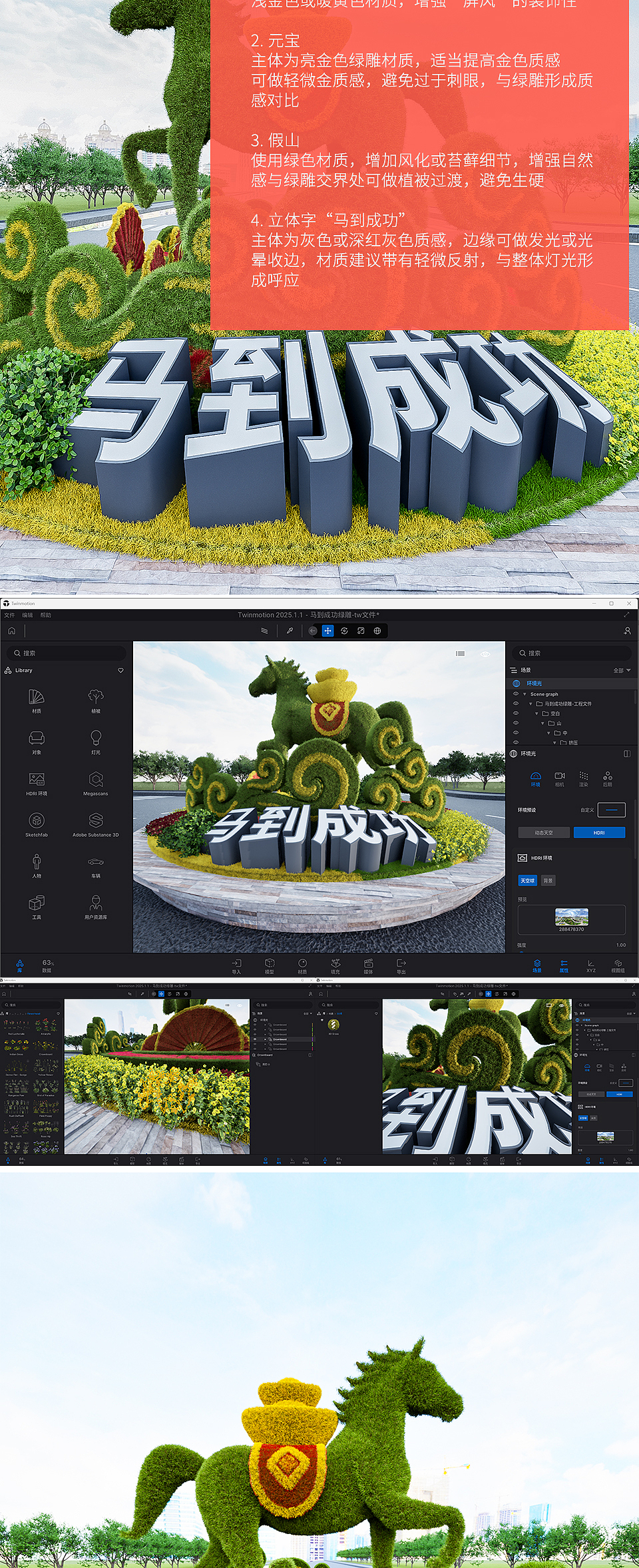Open the Adobe Substance 3D category

pyautogui.click(x=96, y=825)
